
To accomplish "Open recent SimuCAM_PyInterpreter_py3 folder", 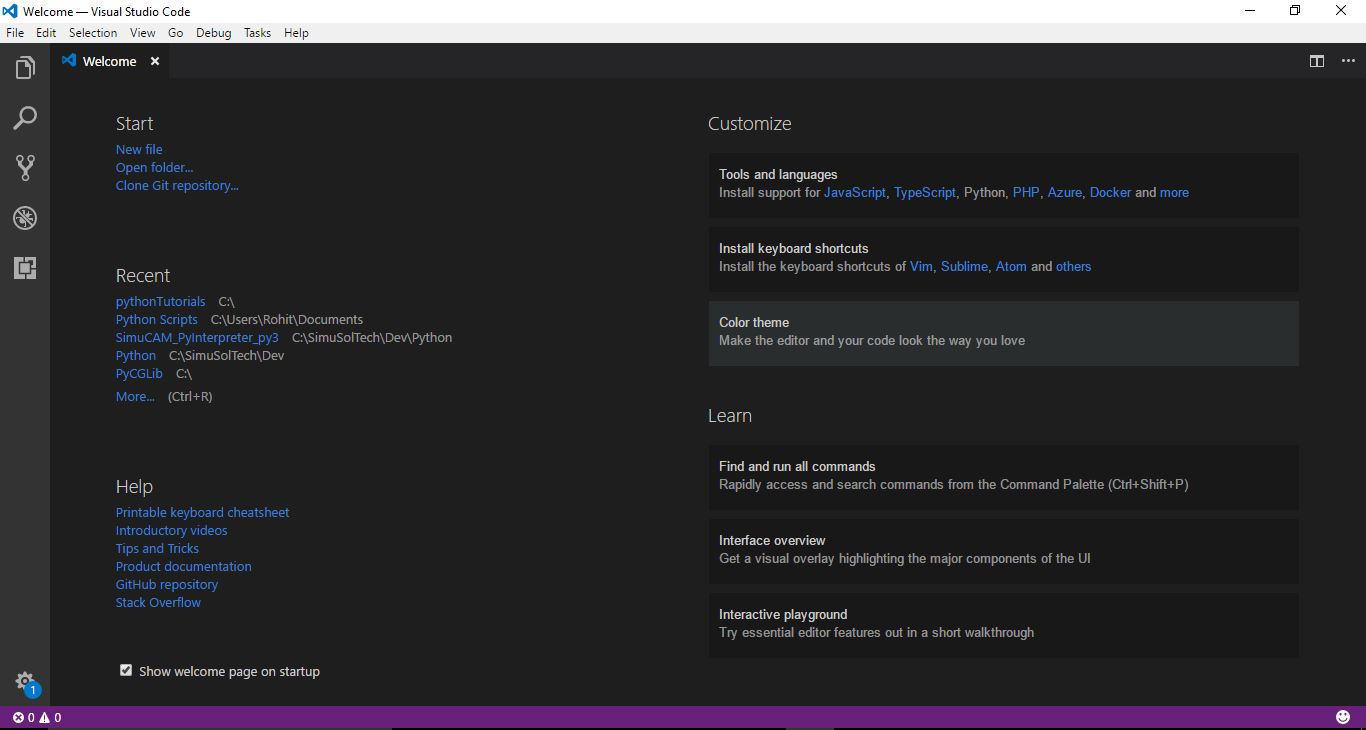I will [x=197, y=337].
